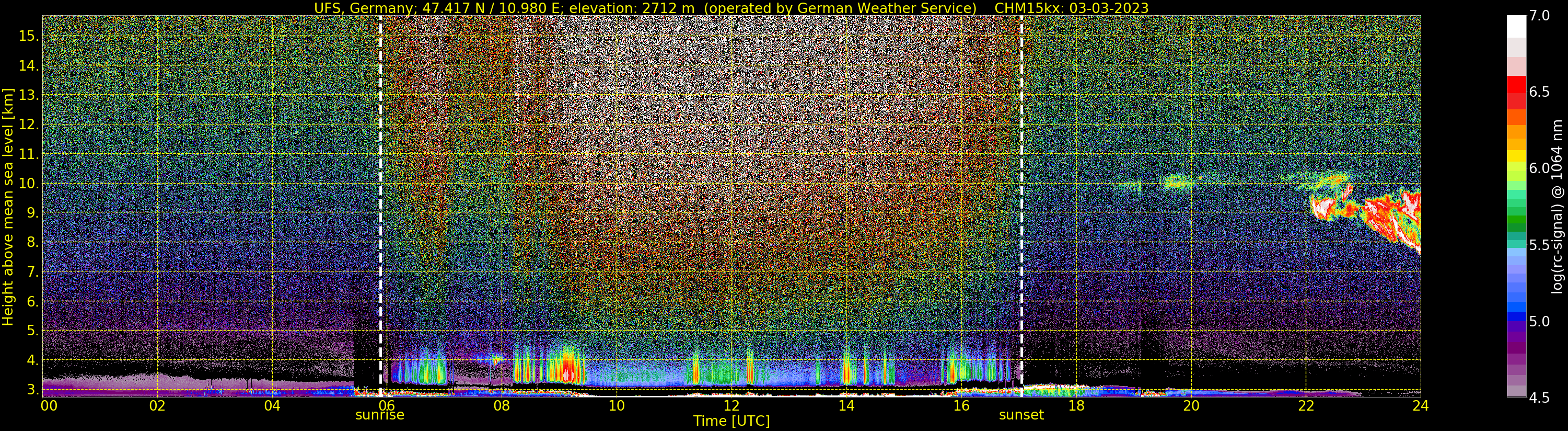
Task: Click the height axis tick '8.'
Action: click(x=33, y=242)
